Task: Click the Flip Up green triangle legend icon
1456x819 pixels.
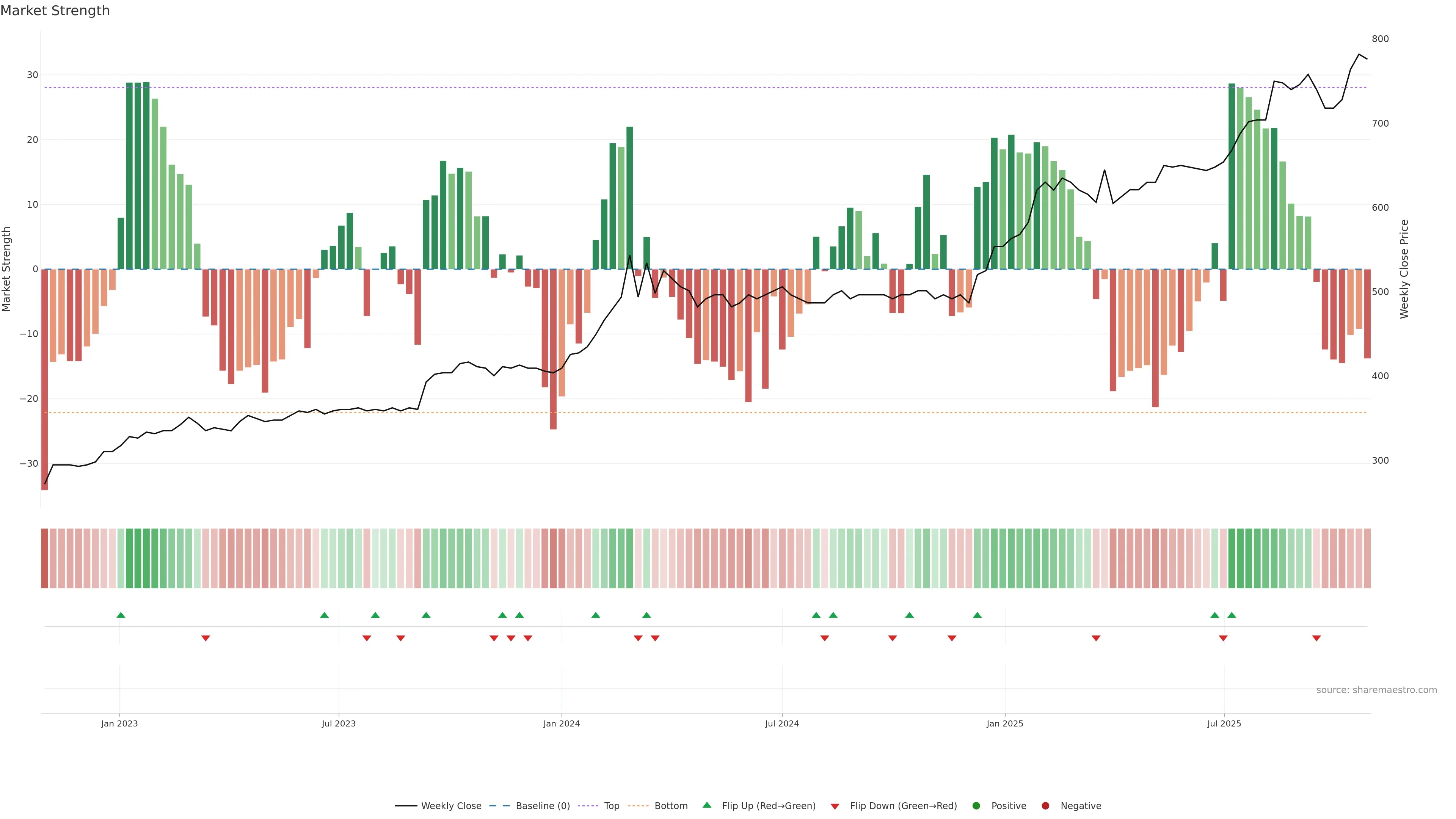Action: pos(706,805)
